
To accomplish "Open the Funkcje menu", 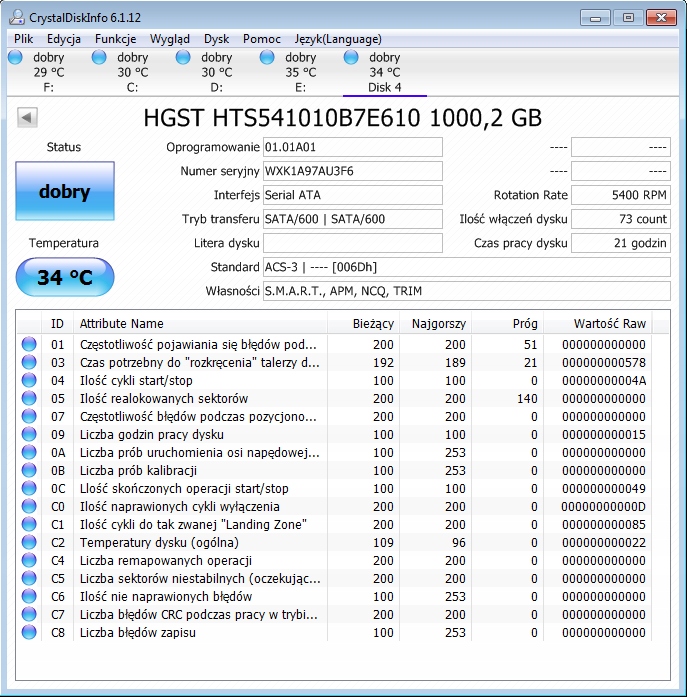I will pyautogui.click(x=115, y=39).
